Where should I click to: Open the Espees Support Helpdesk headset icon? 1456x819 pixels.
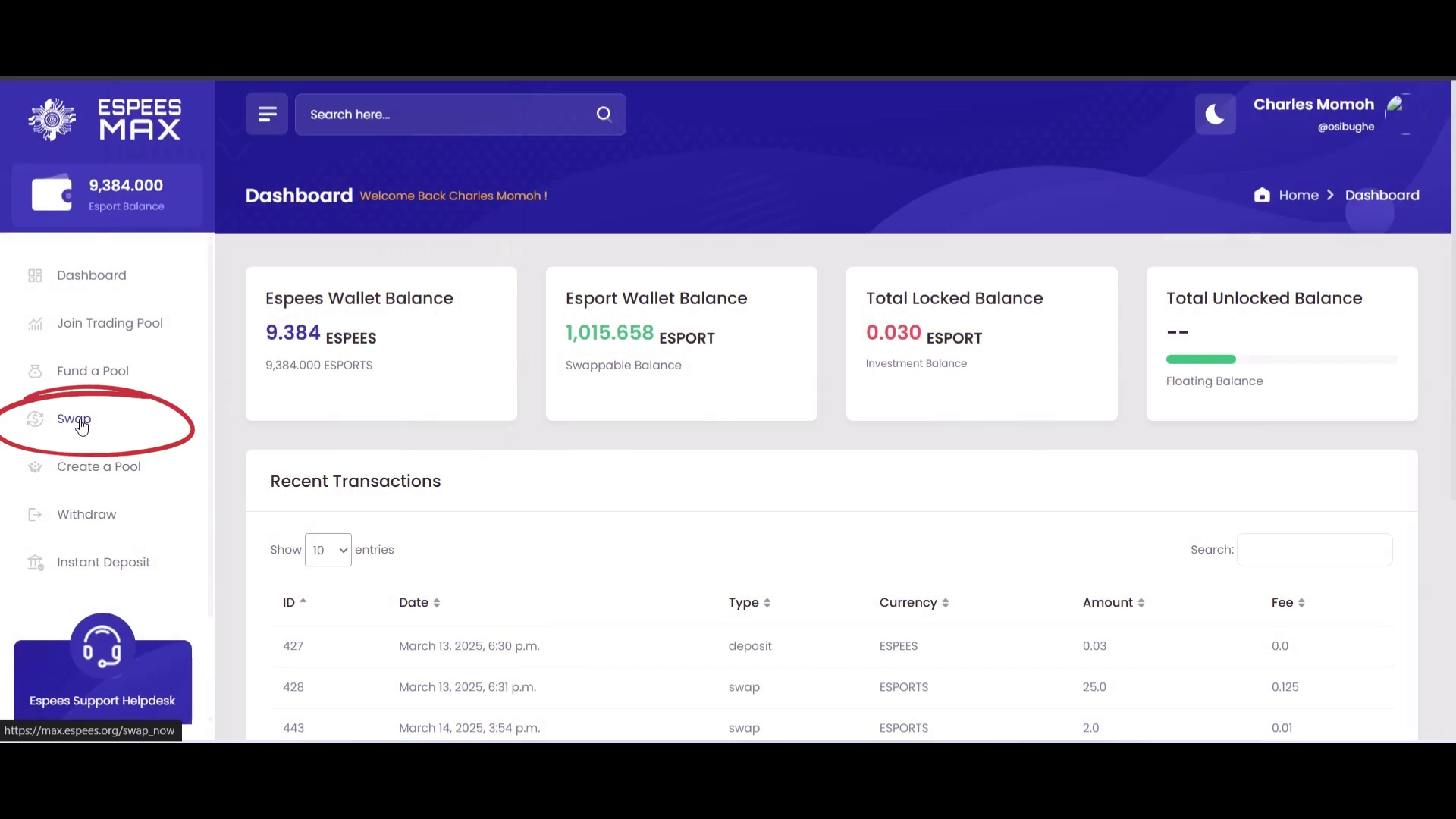pyautogui.click(x=102, y=646)
